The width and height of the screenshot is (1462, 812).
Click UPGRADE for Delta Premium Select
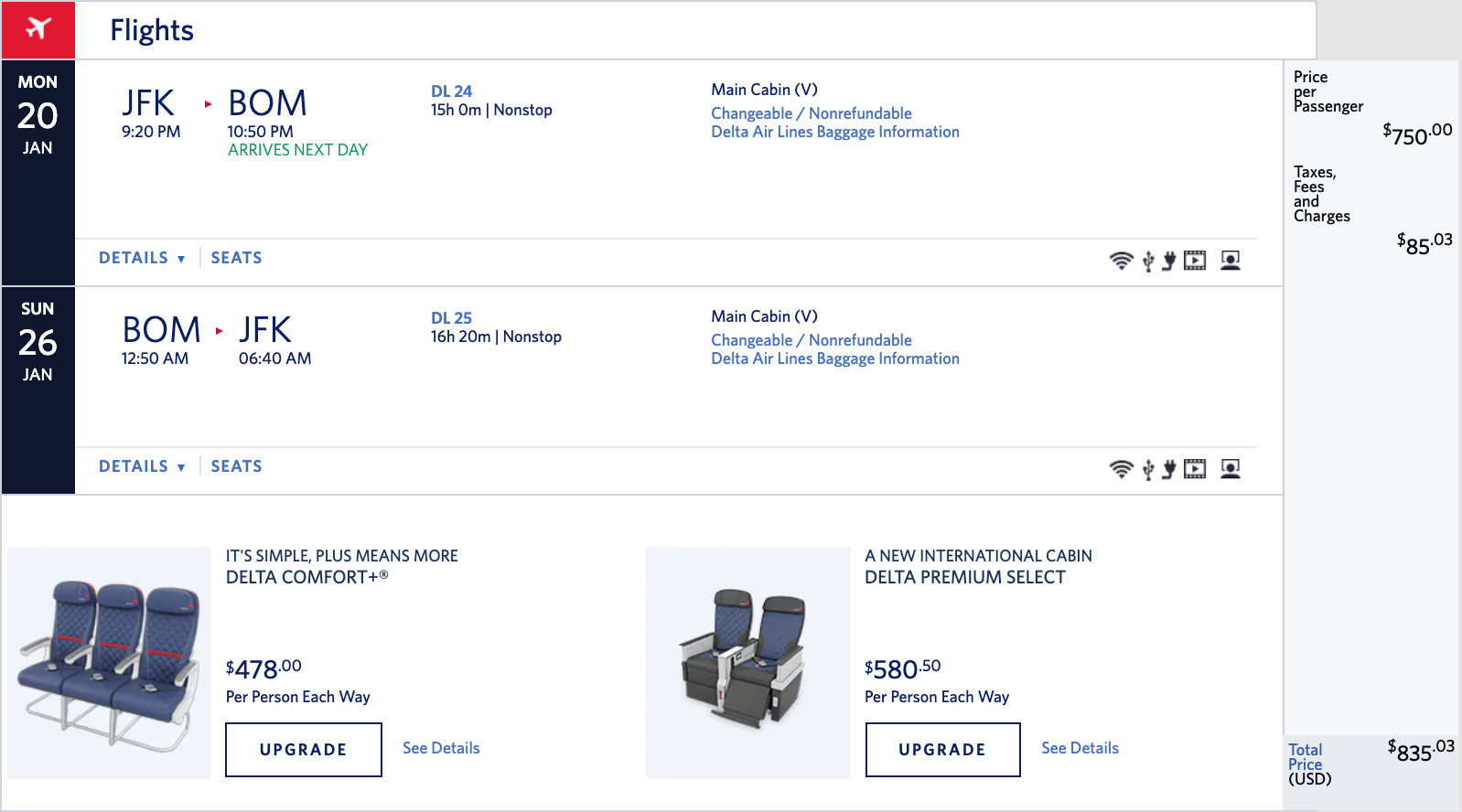[942, 750]
